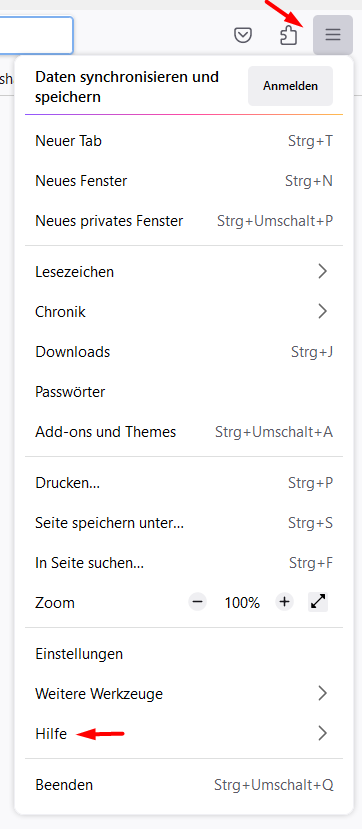Click into the address bar field

coord(36,35)
